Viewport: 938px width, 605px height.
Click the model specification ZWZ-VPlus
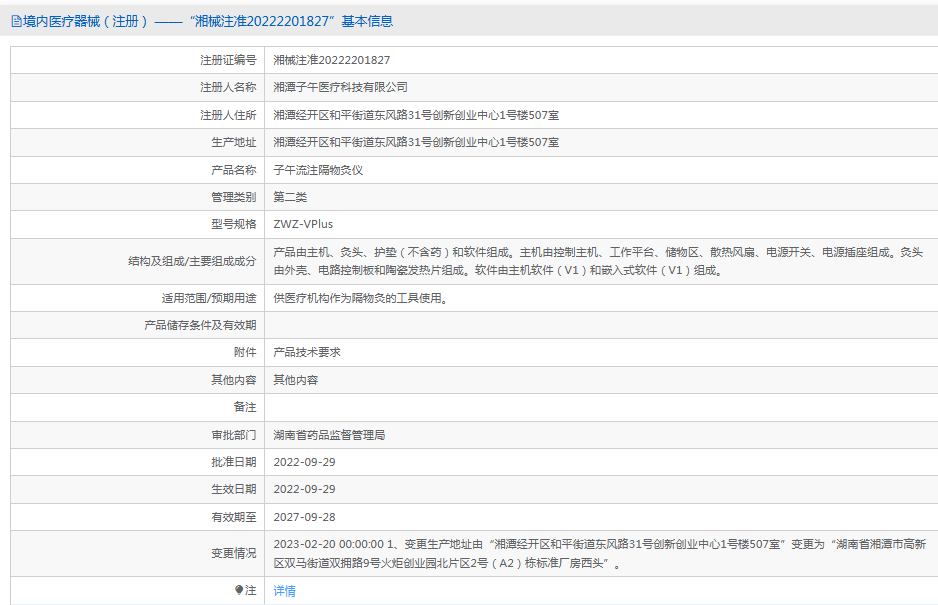pos(303,224)
